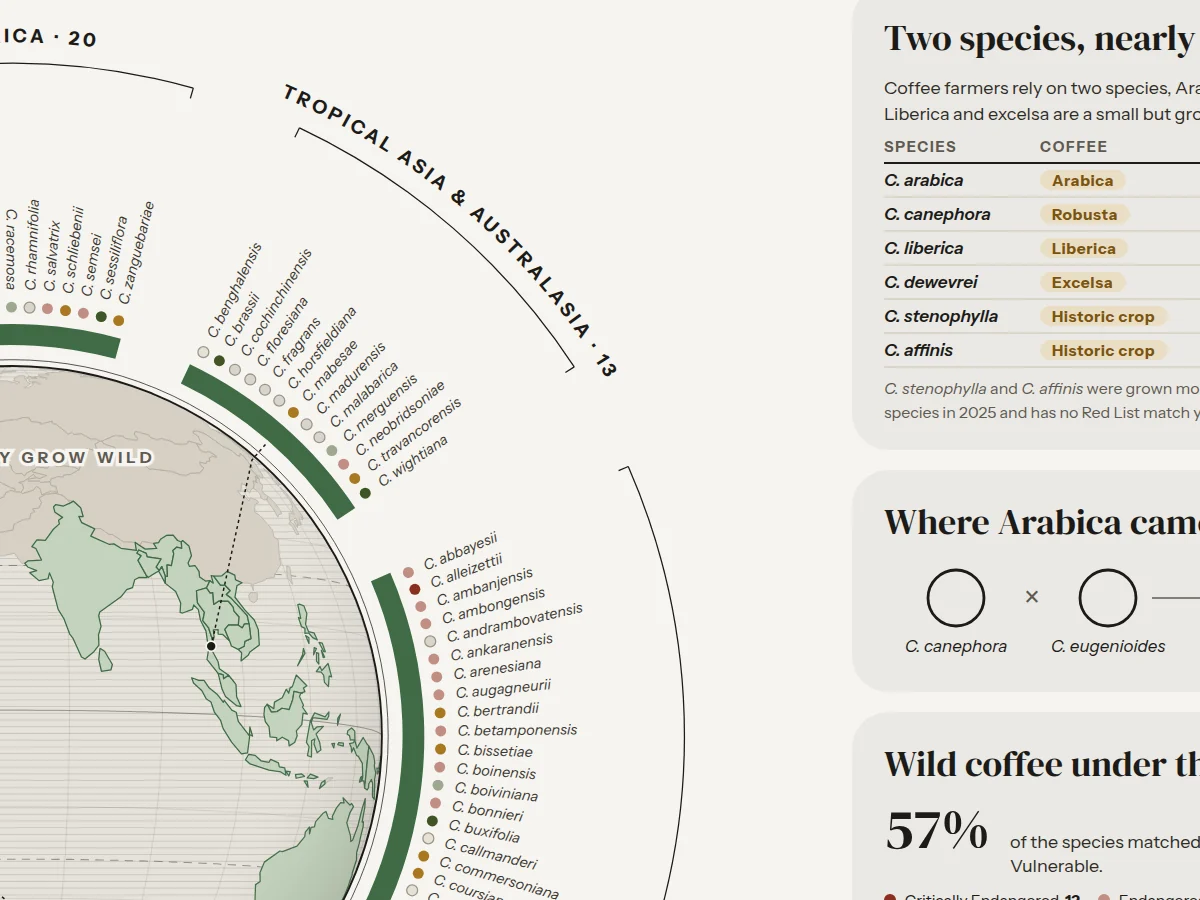Click the Robusta coffee badge
The width and height of the screenshot is (1200, 900).
pyautogui.click(x=1085, y=215)
